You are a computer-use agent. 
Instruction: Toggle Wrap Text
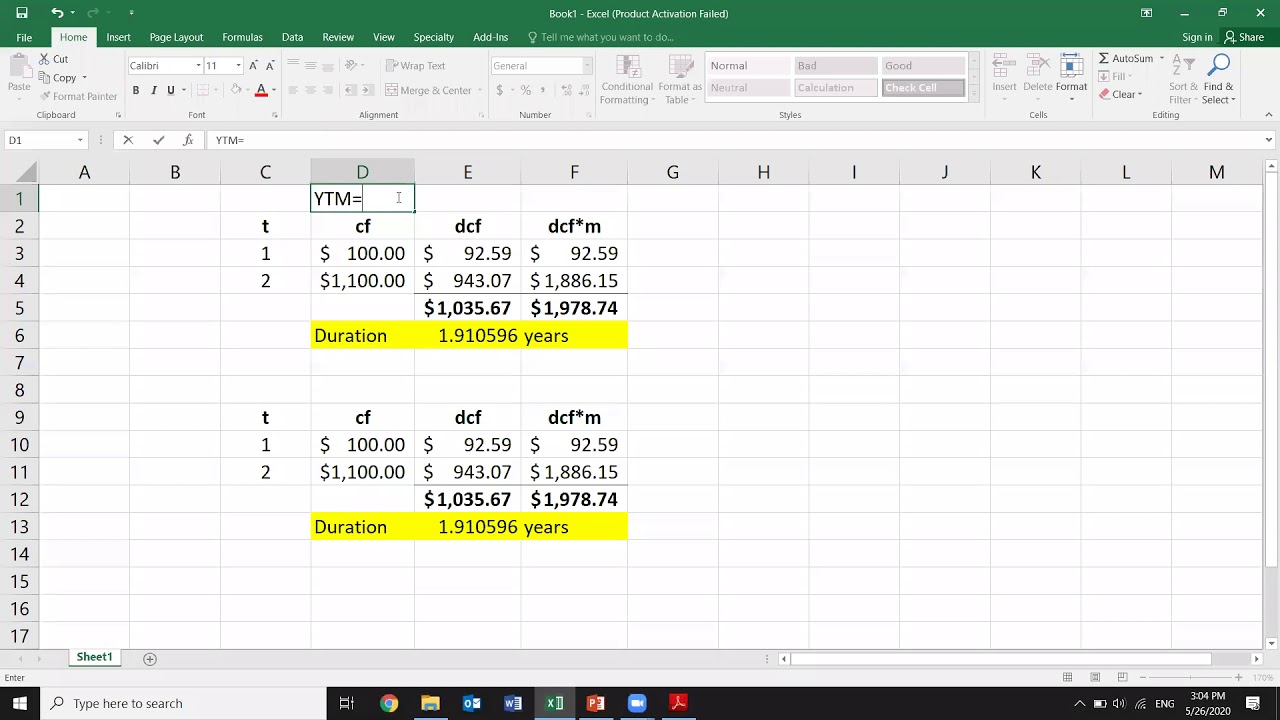[415, 65]
